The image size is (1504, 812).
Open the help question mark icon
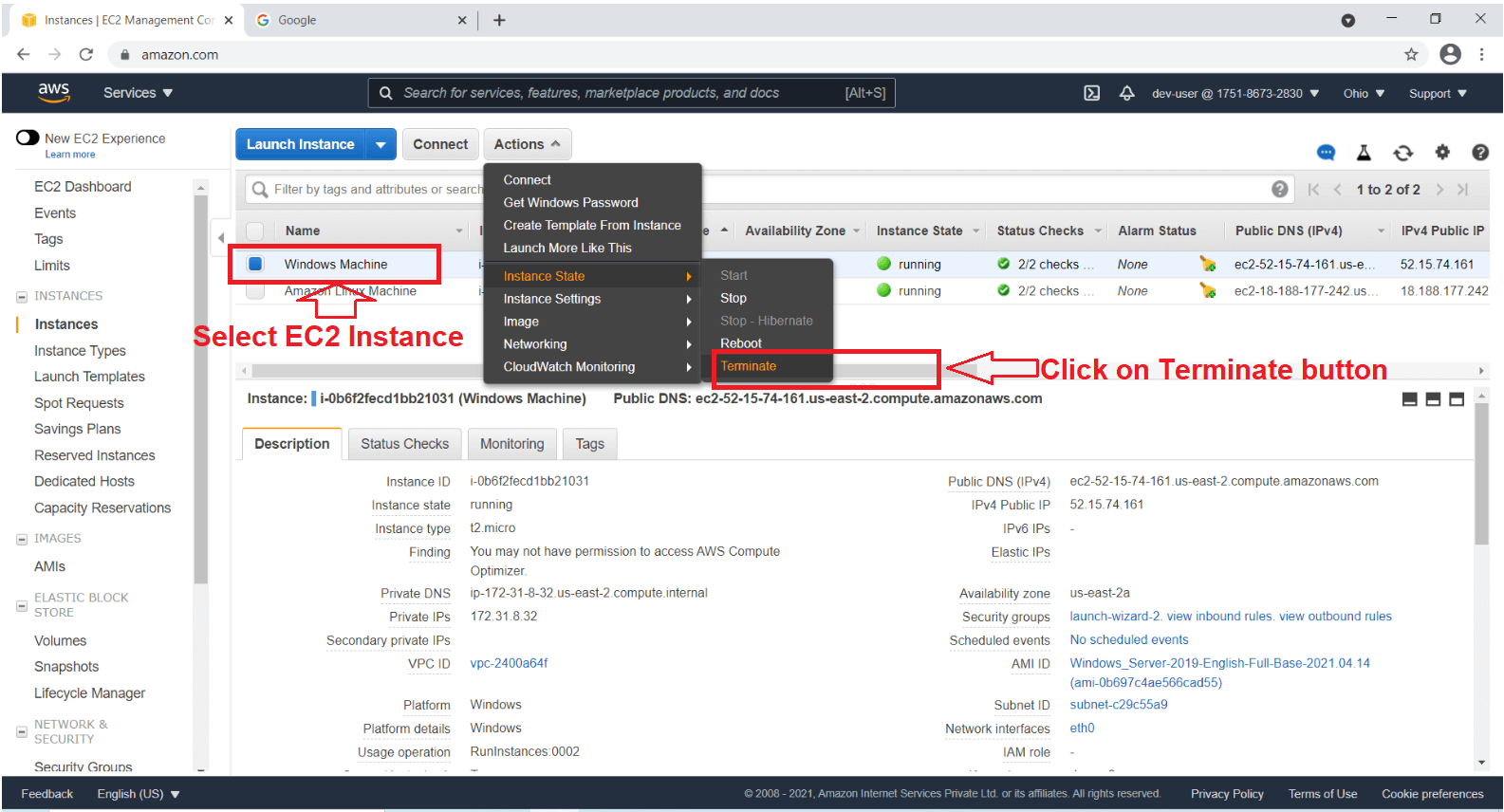tap(1479, 152)
